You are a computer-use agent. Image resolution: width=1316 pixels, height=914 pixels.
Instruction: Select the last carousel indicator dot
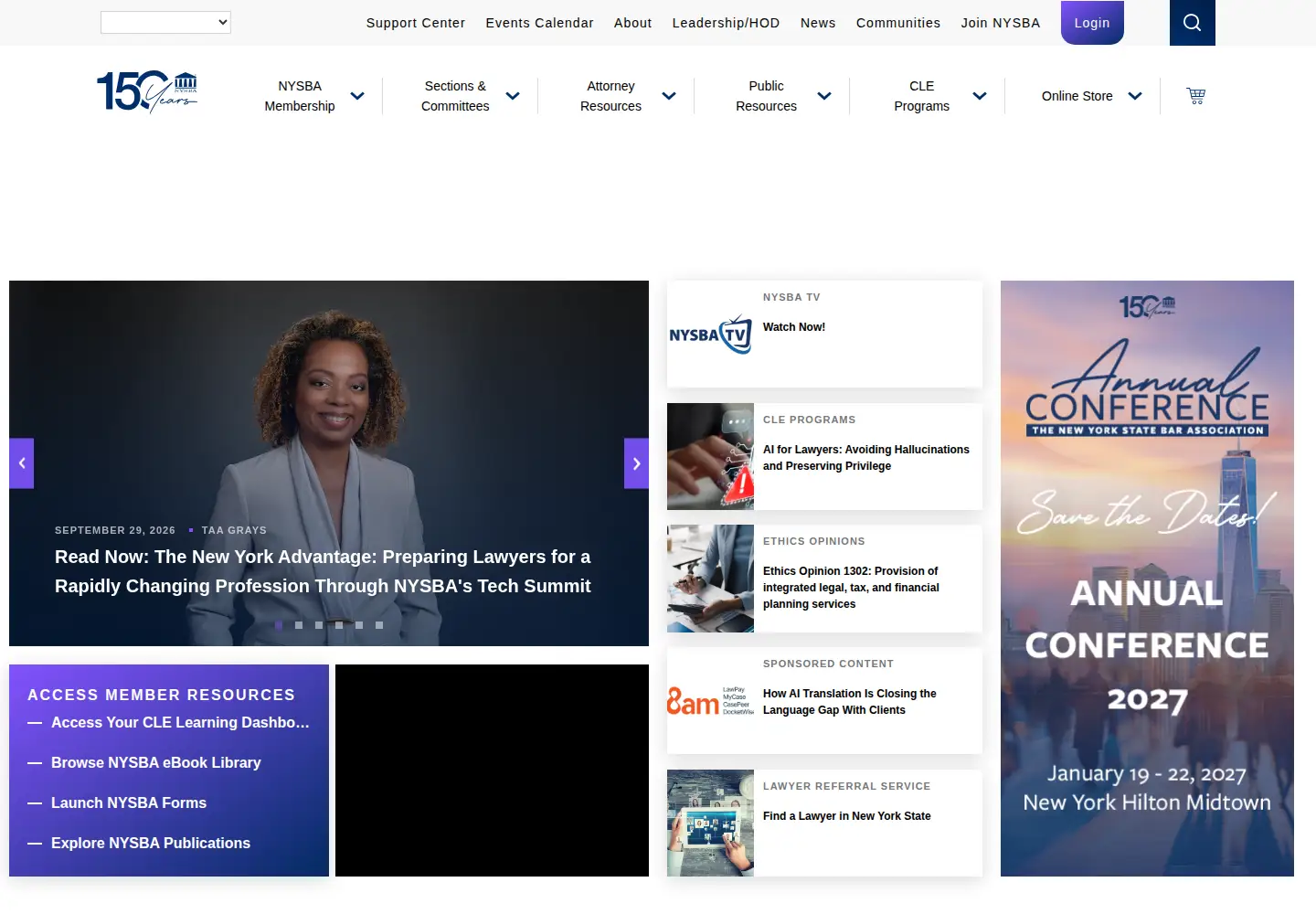[x=379, y=625]
